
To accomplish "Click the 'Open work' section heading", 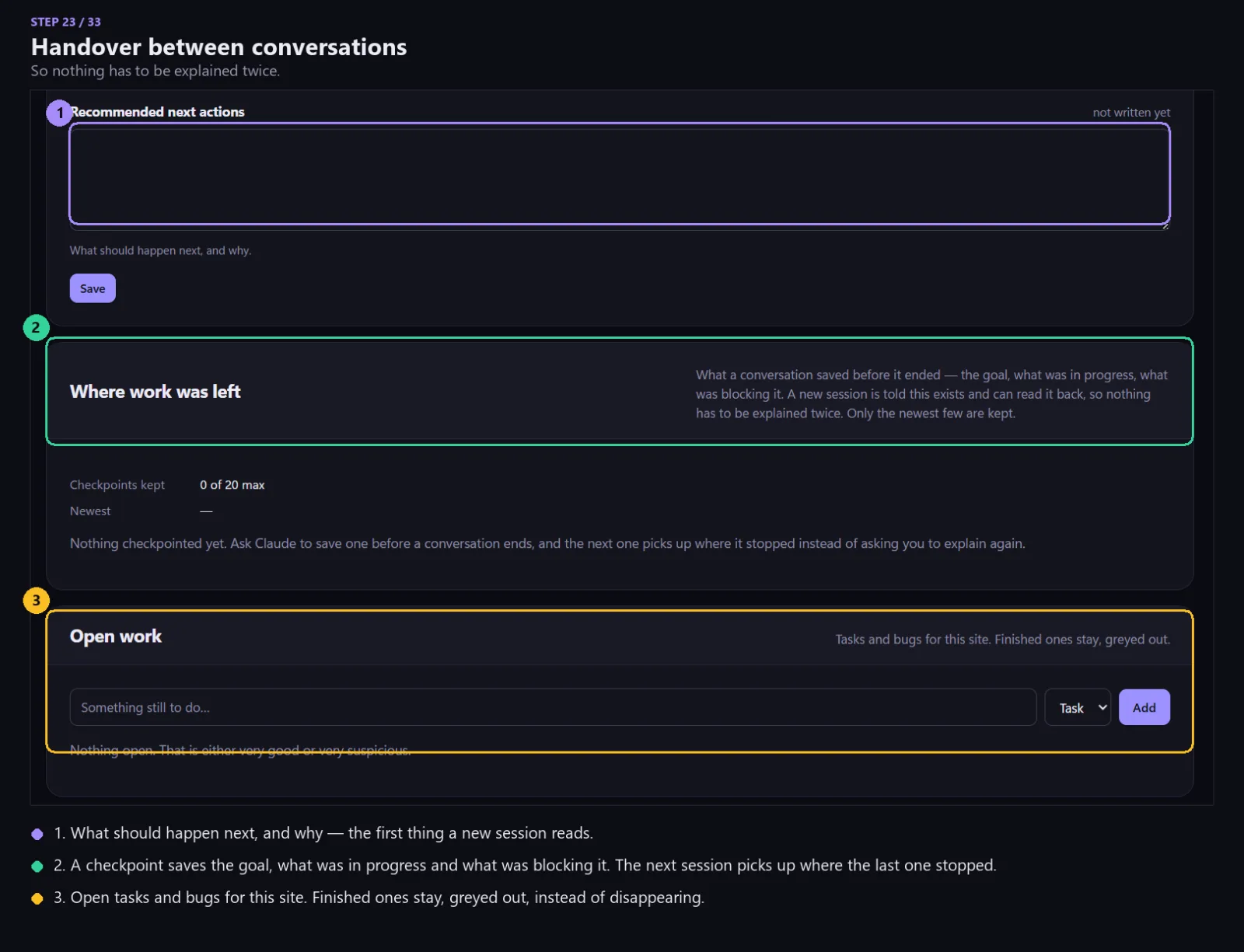I will (116, 636).
